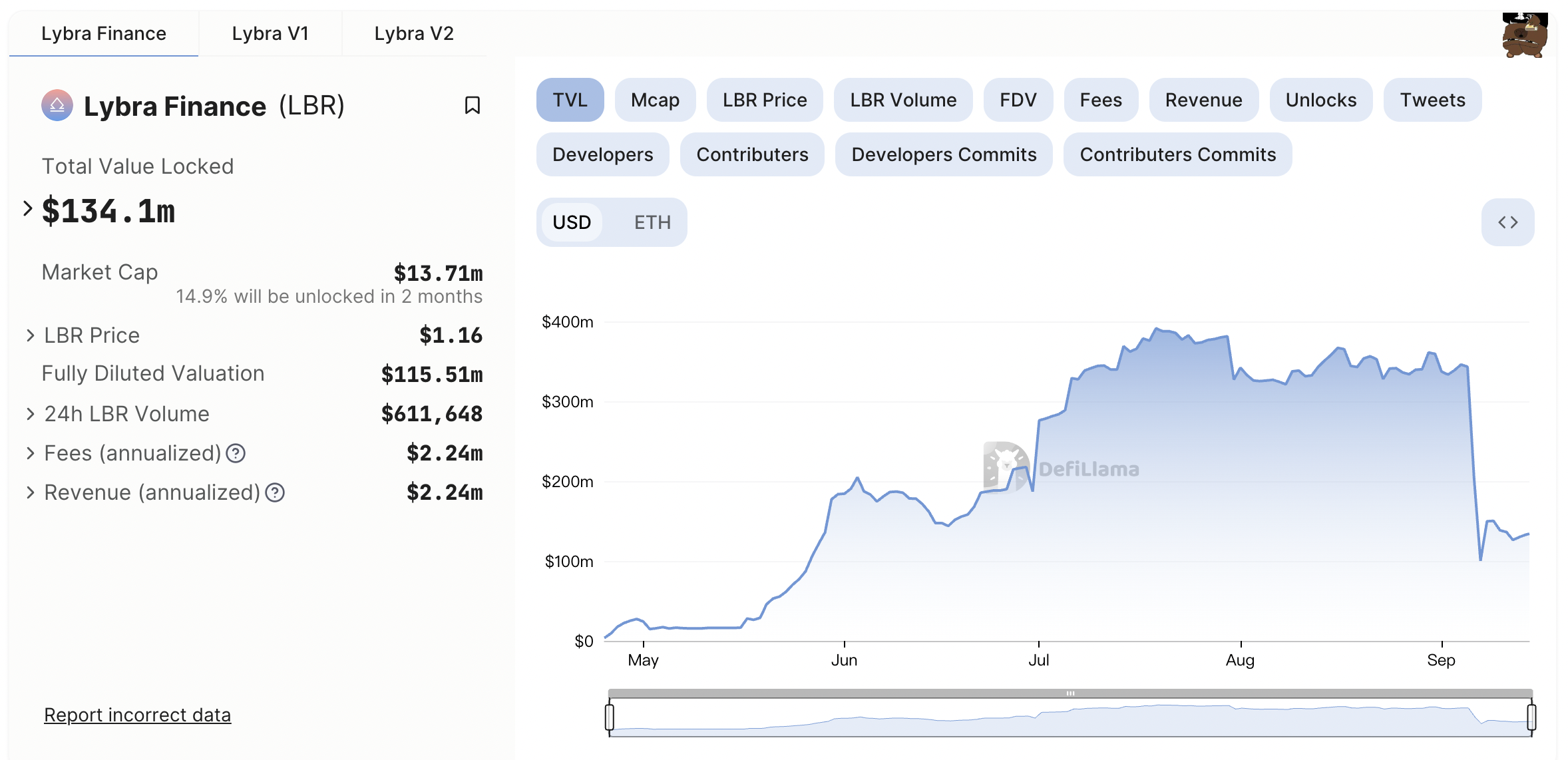Screen dimensions: 1568x760
Task: Open the Fees chart view
Action: tap(1100, 99)
